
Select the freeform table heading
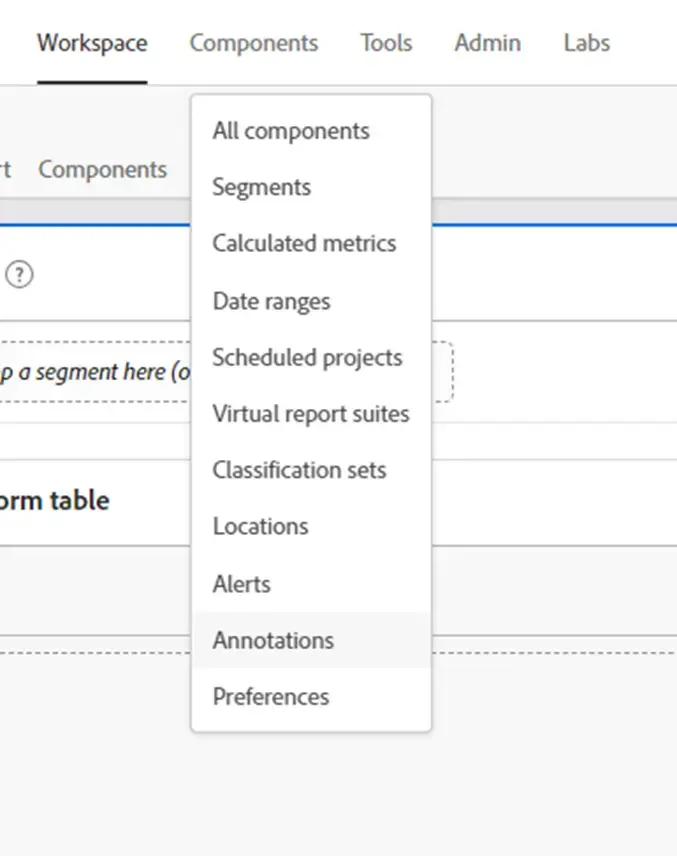tap(55, 500)
